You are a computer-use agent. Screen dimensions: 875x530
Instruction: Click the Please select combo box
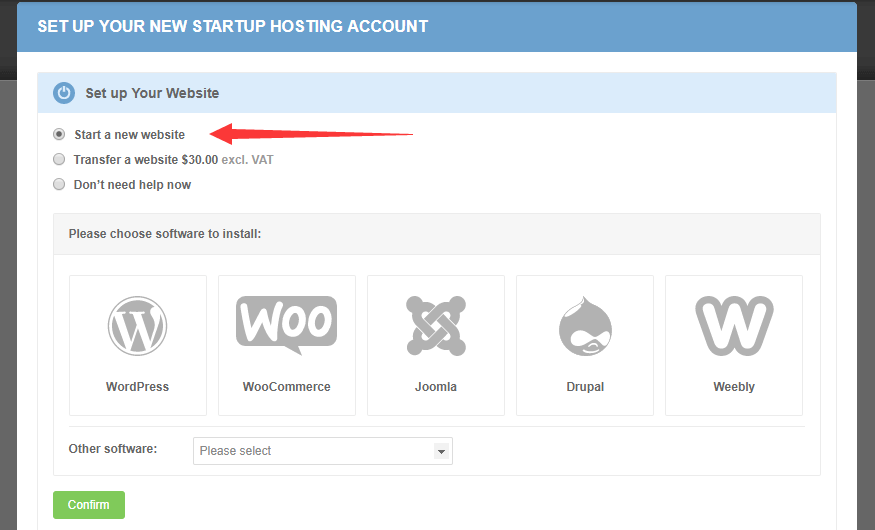click(x=315, y=451)
